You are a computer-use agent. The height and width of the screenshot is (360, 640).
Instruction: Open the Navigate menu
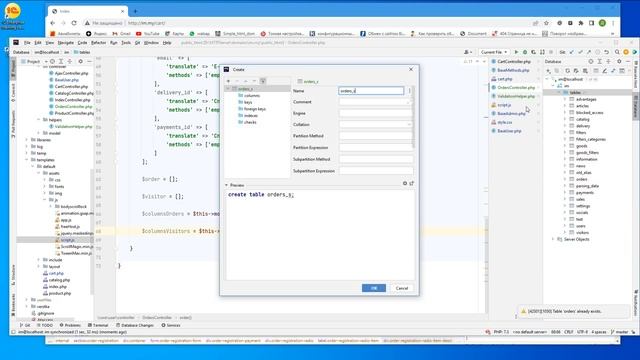(x=65, y=42)
